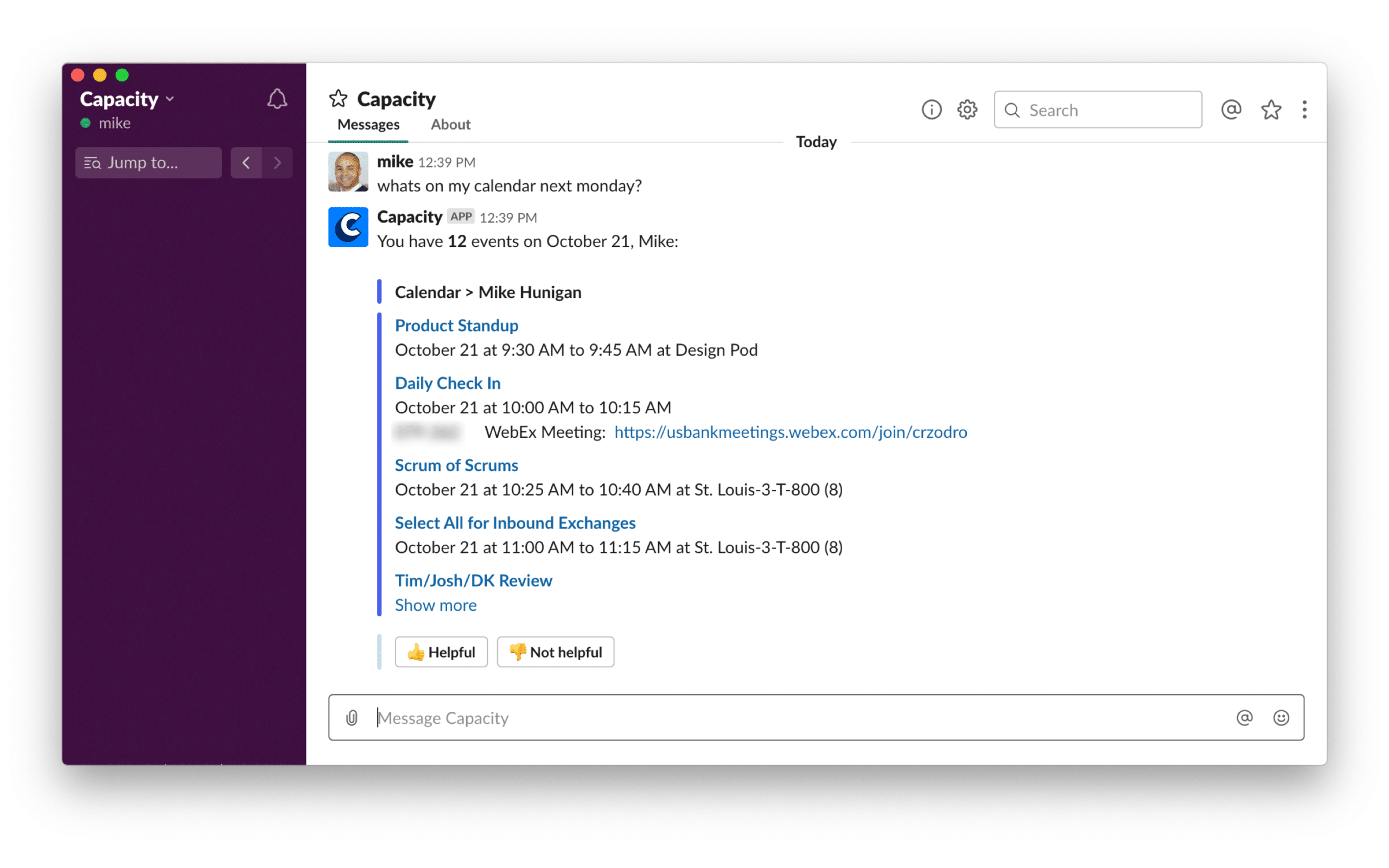Focus the Search field
The image size is (1389, 868).
tap(1098, 110)
